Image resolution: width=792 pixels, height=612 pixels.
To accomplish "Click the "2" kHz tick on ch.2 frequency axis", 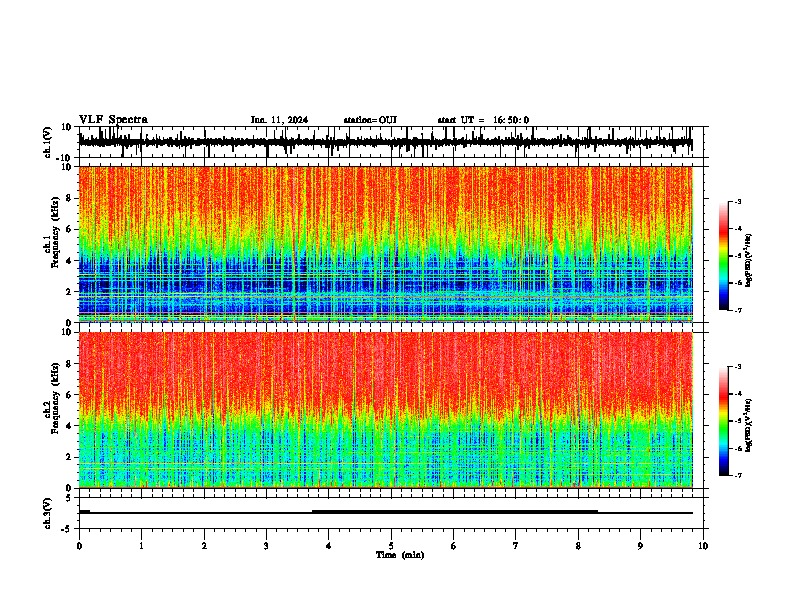I will pyautogui.click(x=69, y=457).
